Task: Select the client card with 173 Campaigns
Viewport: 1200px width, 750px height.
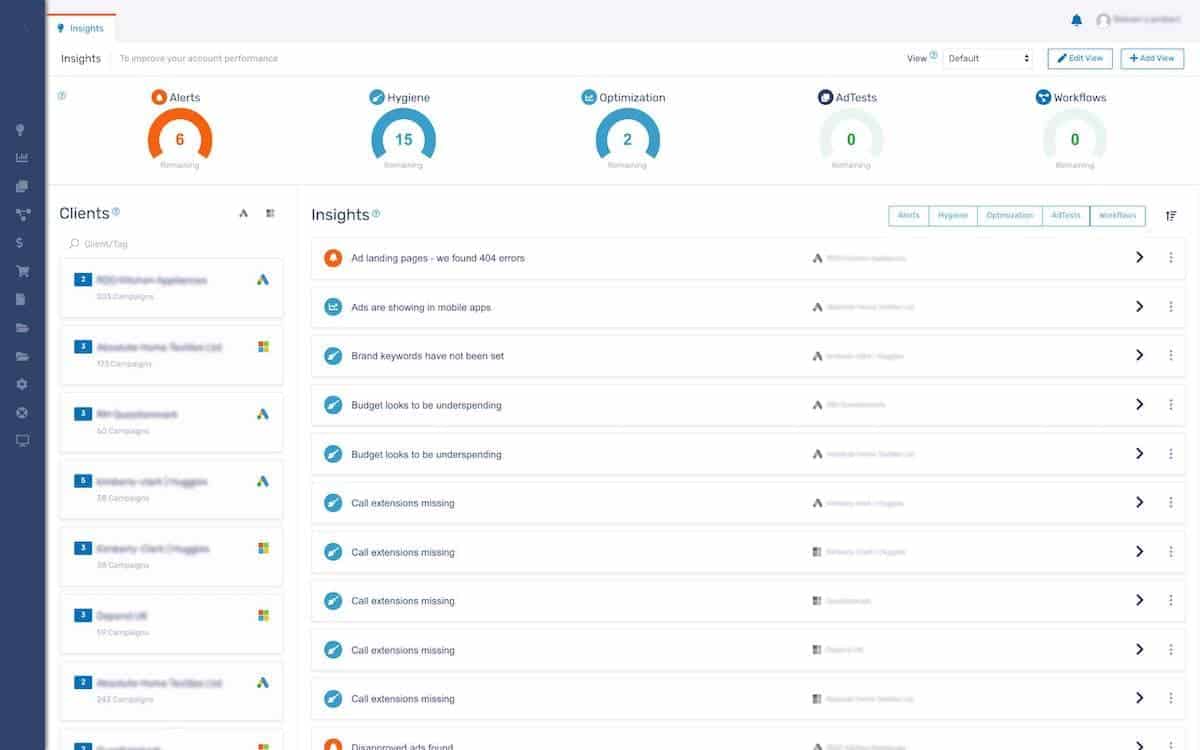Action: [171, 354]
